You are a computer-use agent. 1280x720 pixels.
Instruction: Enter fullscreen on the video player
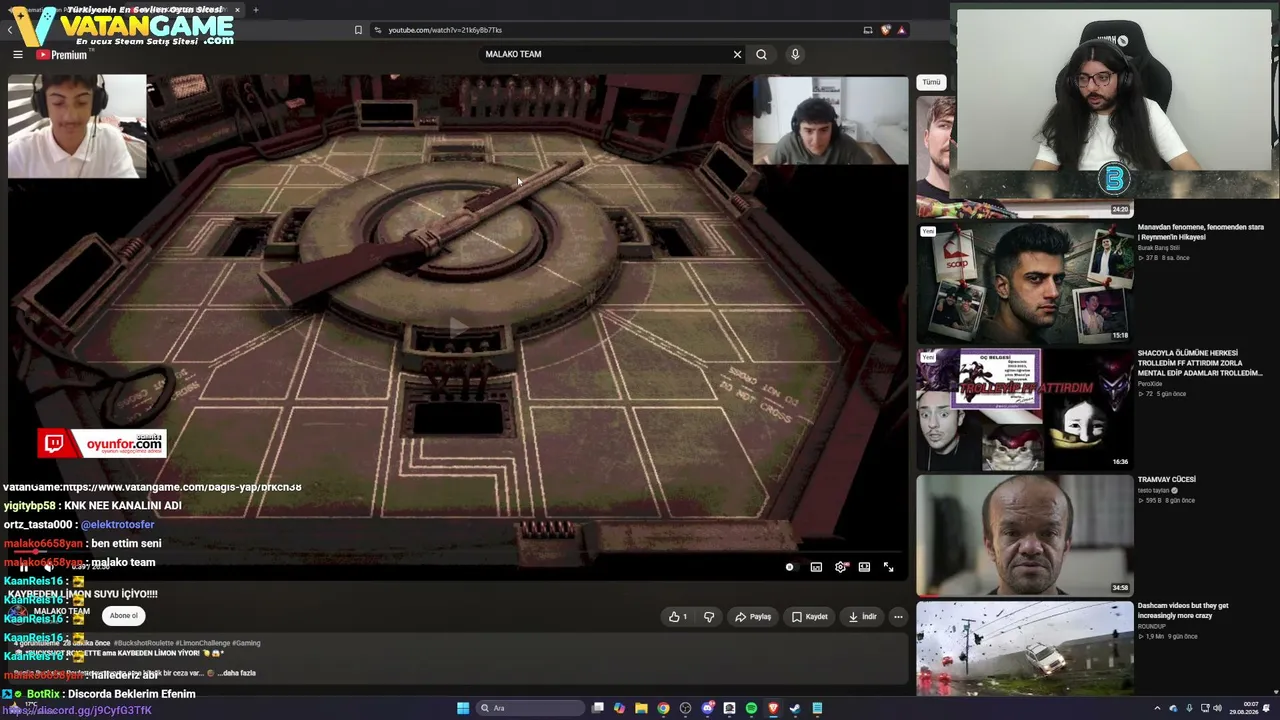tap(888, 567)
